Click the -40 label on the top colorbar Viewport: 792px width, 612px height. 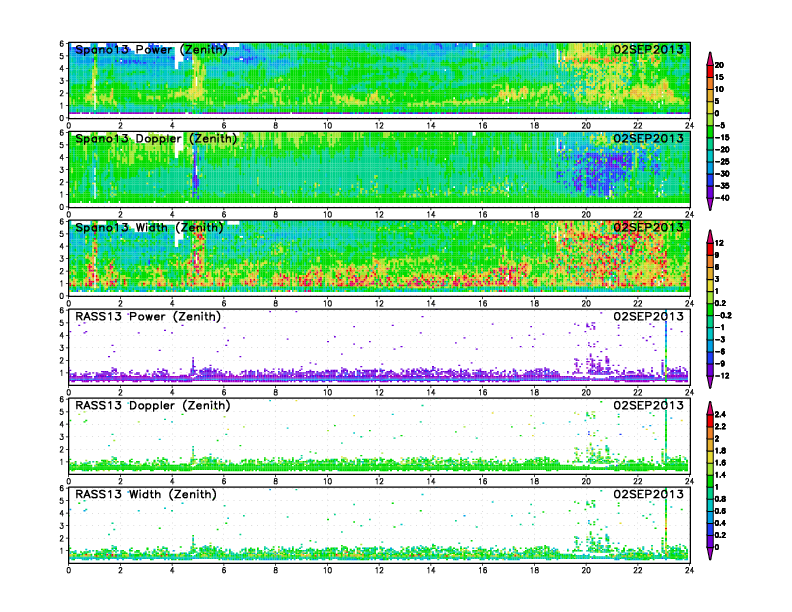pos(722,198)
